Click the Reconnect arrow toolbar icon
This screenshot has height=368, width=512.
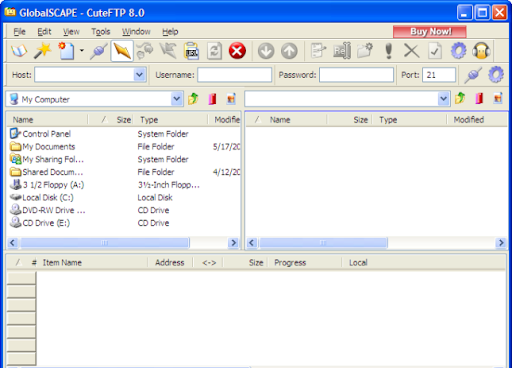tap(168, 51)
